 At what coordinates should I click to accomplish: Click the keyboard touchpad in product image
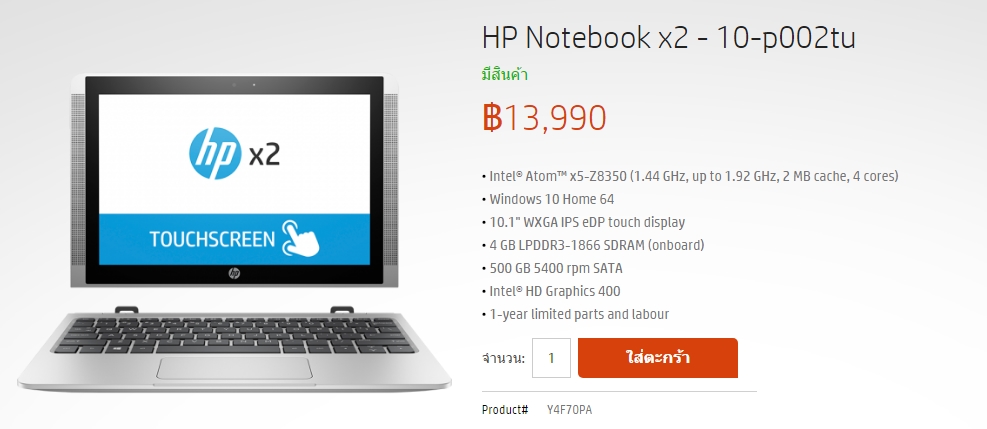234,369
